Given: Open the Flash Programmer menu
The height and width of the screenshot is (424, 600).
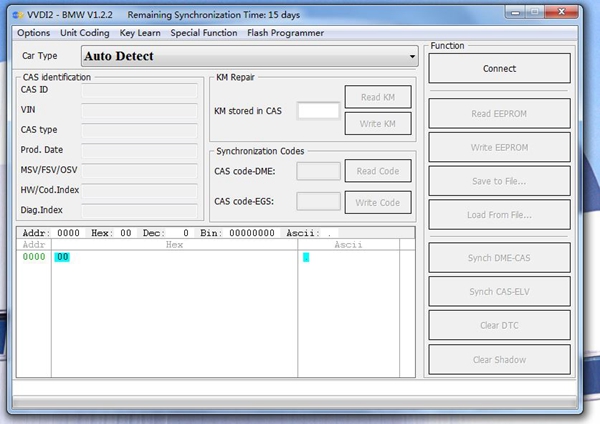Looking at the screenshot, I should [x=285, y=33].
